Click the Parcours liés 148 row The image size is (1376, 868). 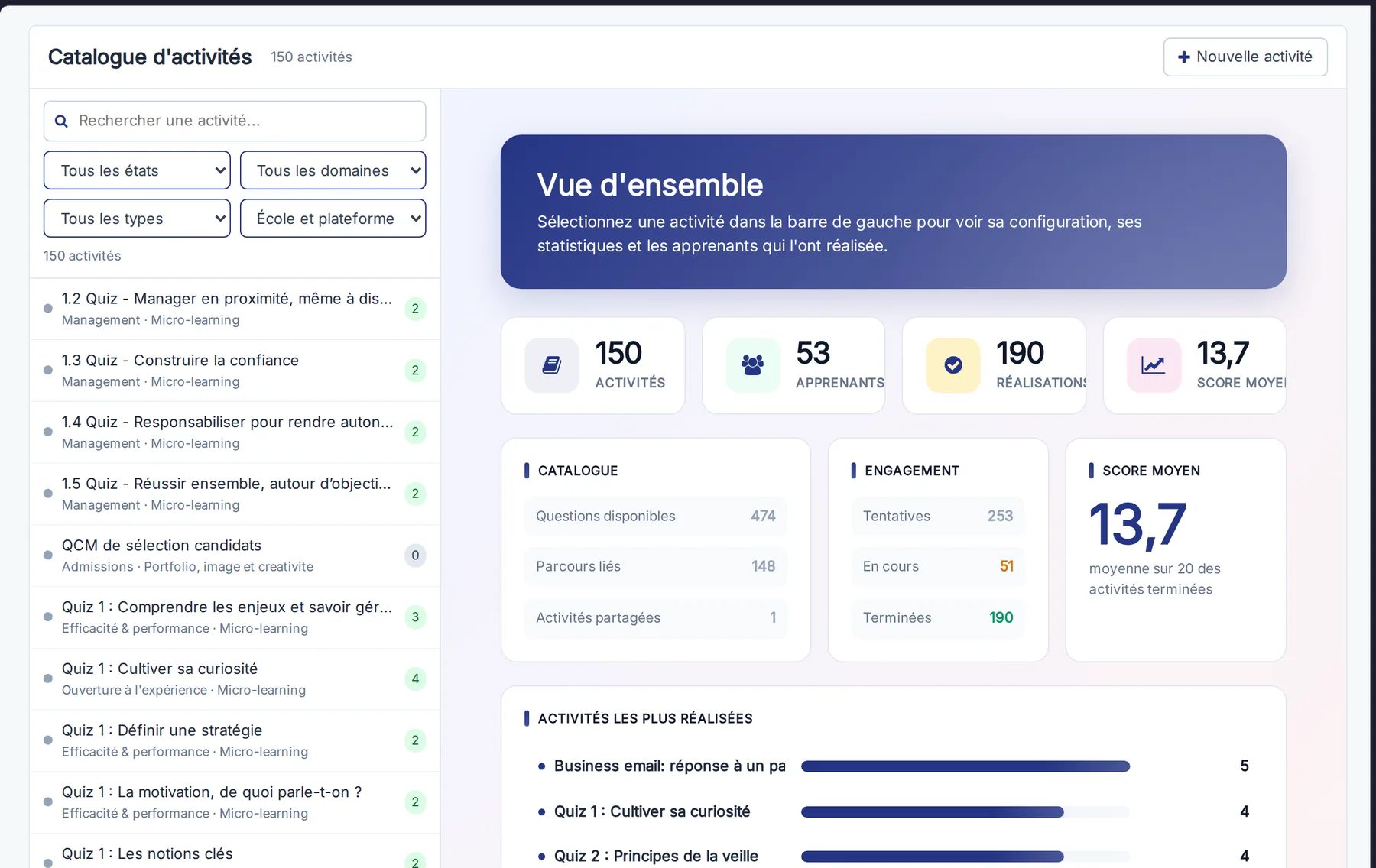coord(656,566)
